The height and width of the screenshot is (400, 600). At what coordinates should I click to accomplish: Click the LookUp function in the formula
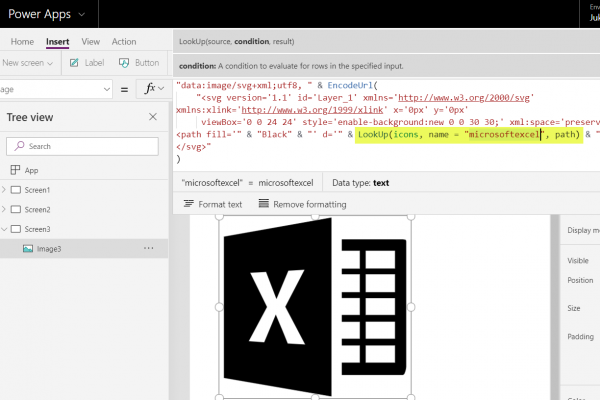click(x=373, y=134)
